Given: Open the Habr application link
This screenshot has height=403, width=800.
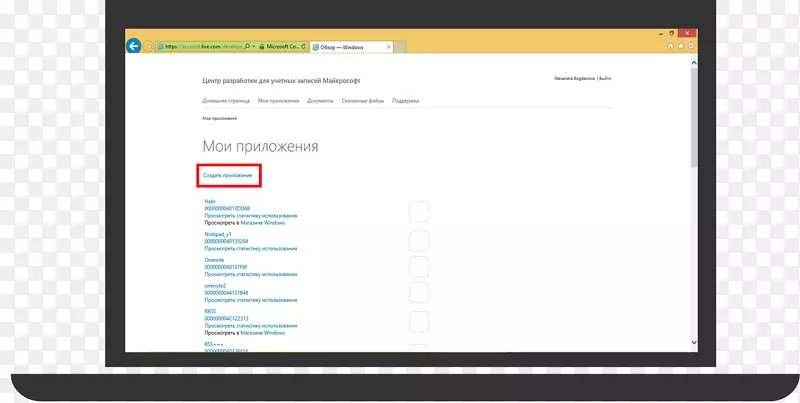Looking at the screenshot, I should tap(210, 202).
